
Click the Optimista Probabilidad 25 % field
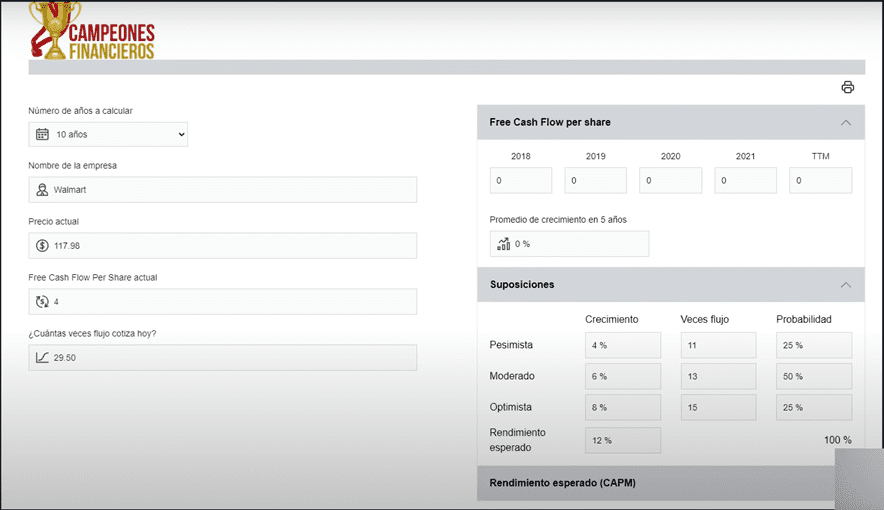point(813,408)
